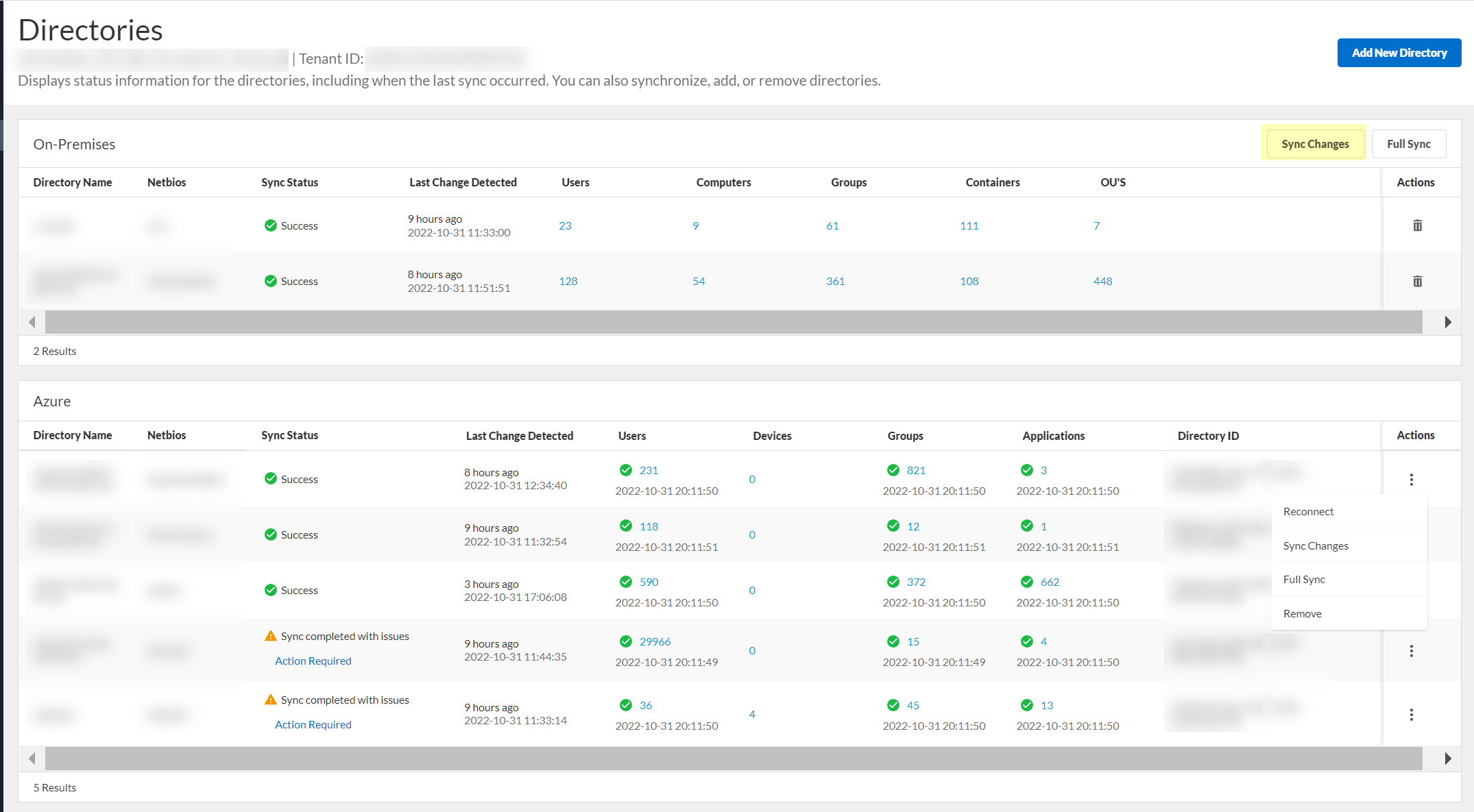The height and width of the screenshot is (812, 1474).
Task: Open the 128 users count link
Action: (x=568, y=281)
